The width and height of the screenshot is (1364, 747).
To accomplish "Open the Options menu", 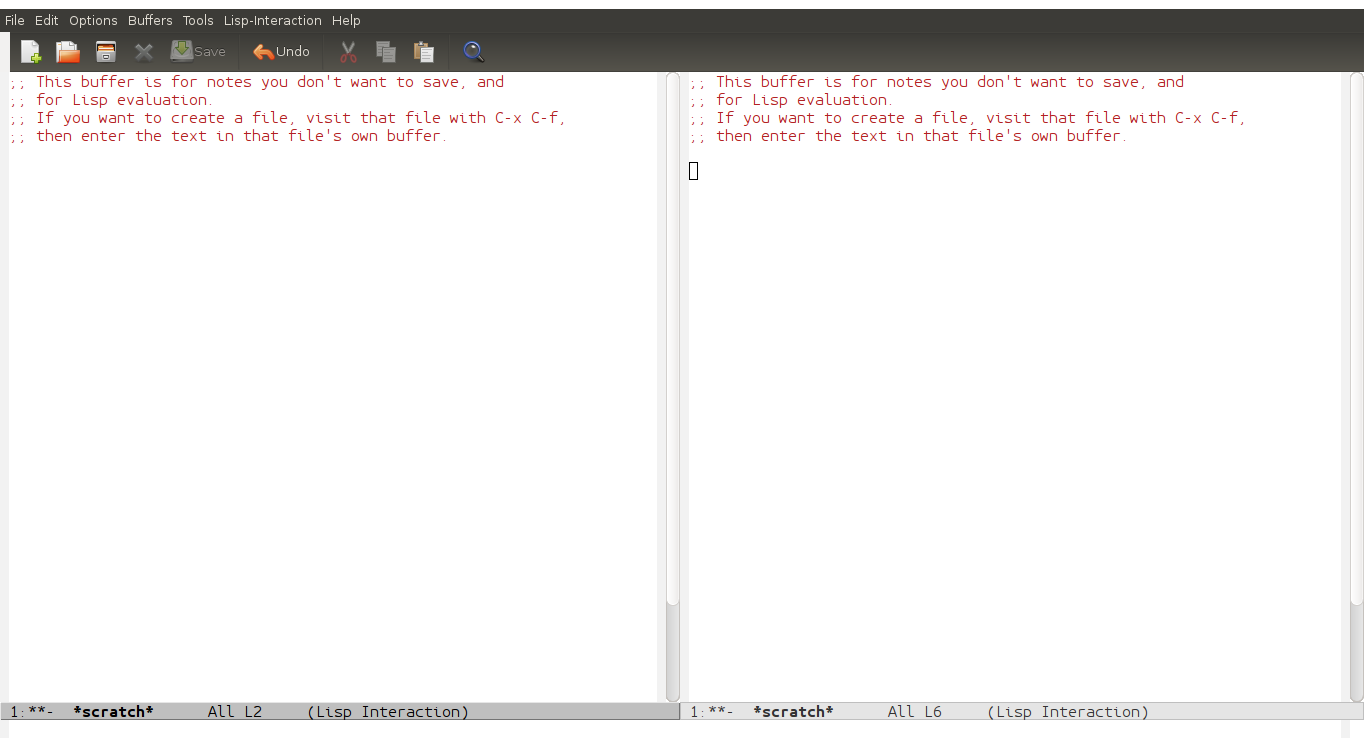I will click(x=93, y=20).
